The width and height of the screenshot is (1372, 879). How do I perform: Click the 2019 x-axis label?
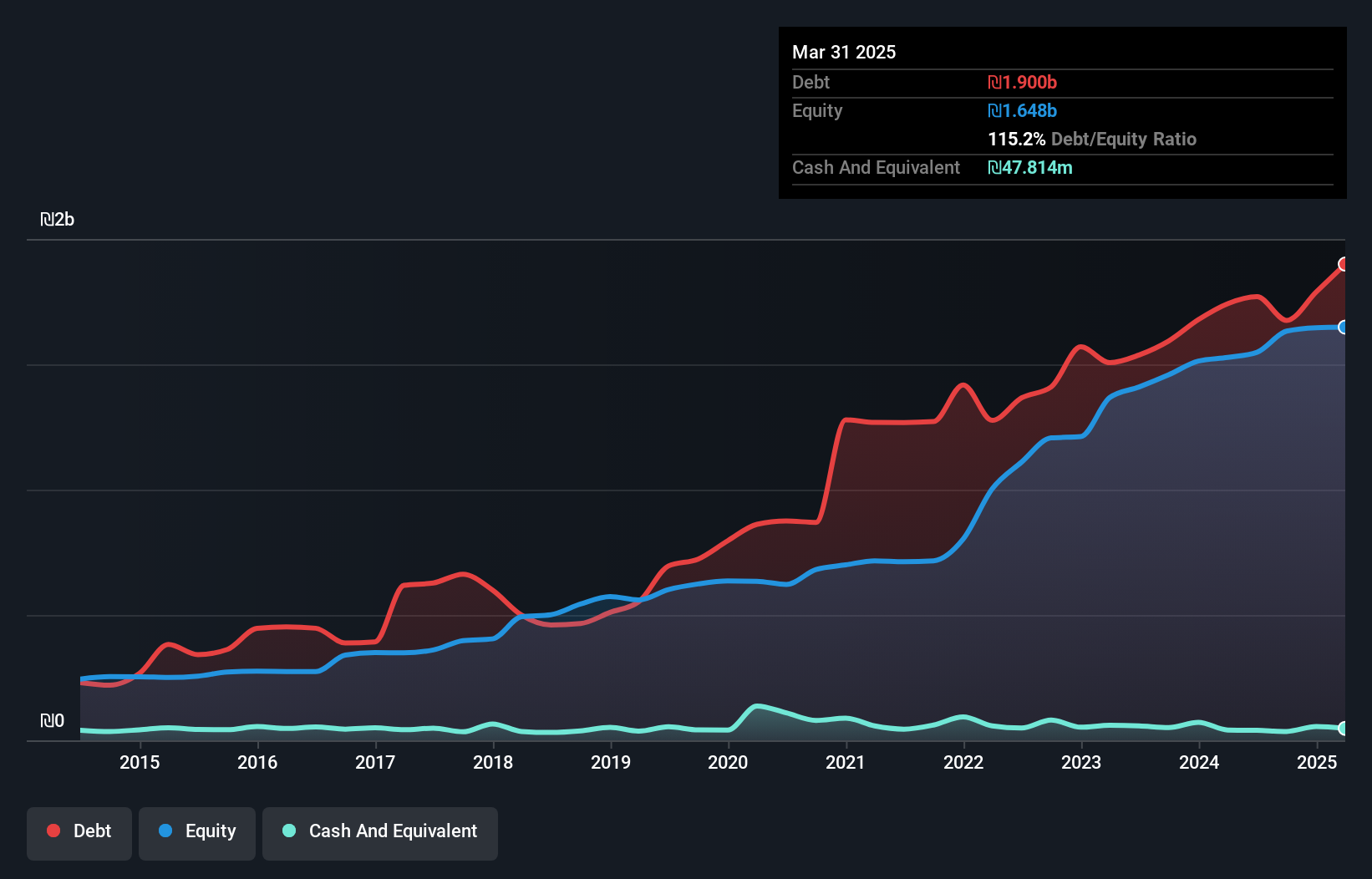611,762
